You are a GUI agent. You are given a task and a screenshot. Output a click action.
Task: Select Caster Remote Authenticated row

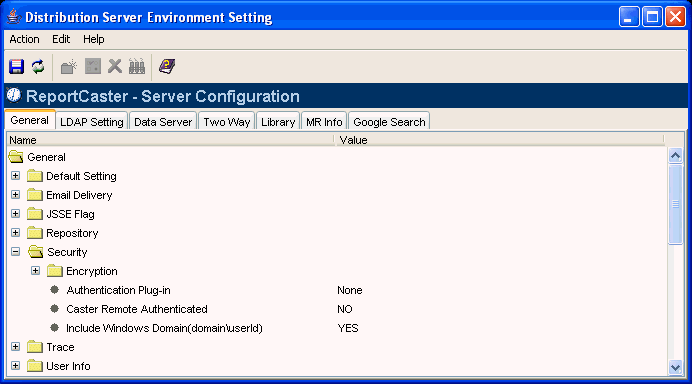point(137,309)
